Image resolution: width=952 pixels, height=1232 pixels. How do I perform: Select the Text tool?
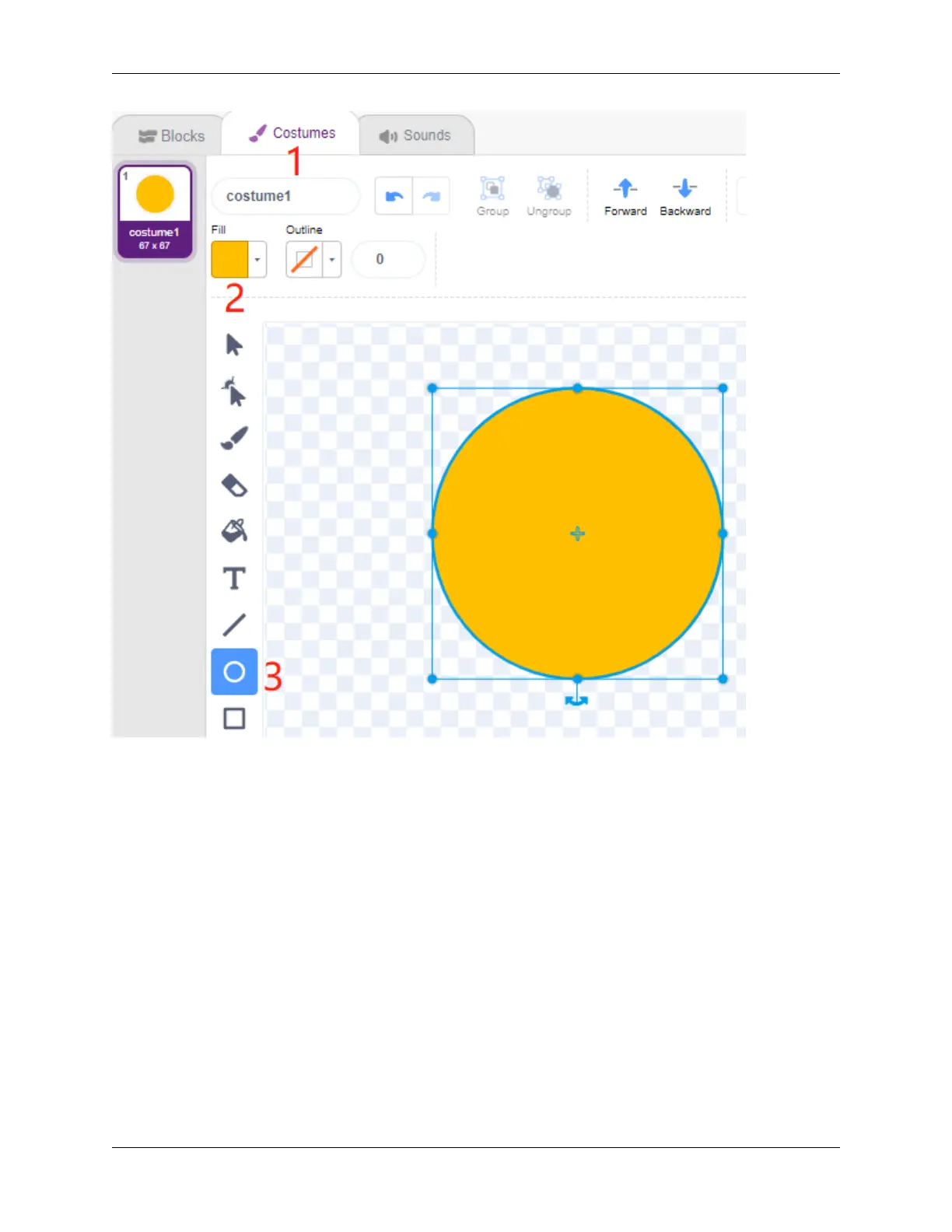[234, 579]
